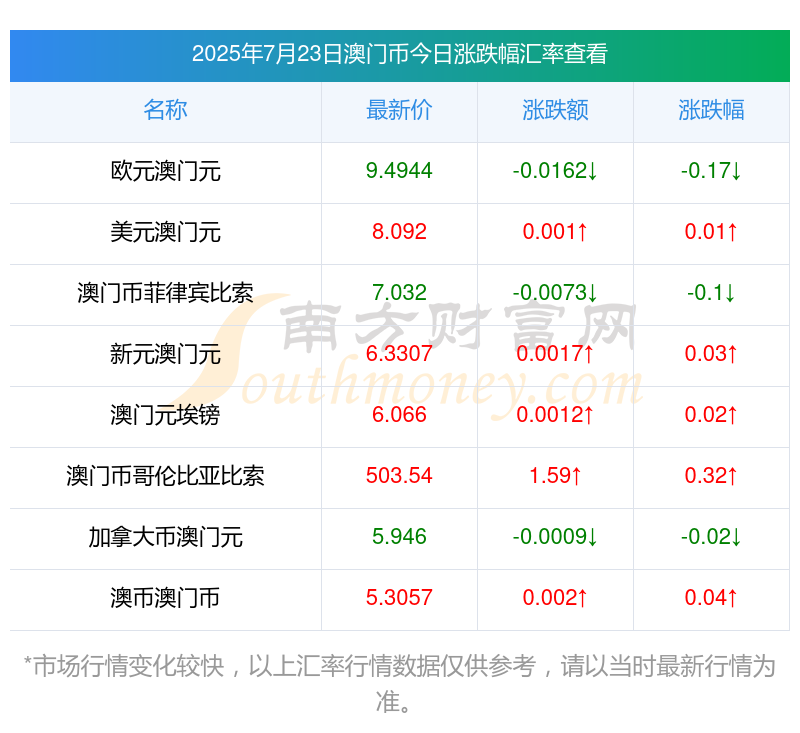Click the change value -0.0009↓
This screenshot has width=800, height=733.
pos(555,537)
